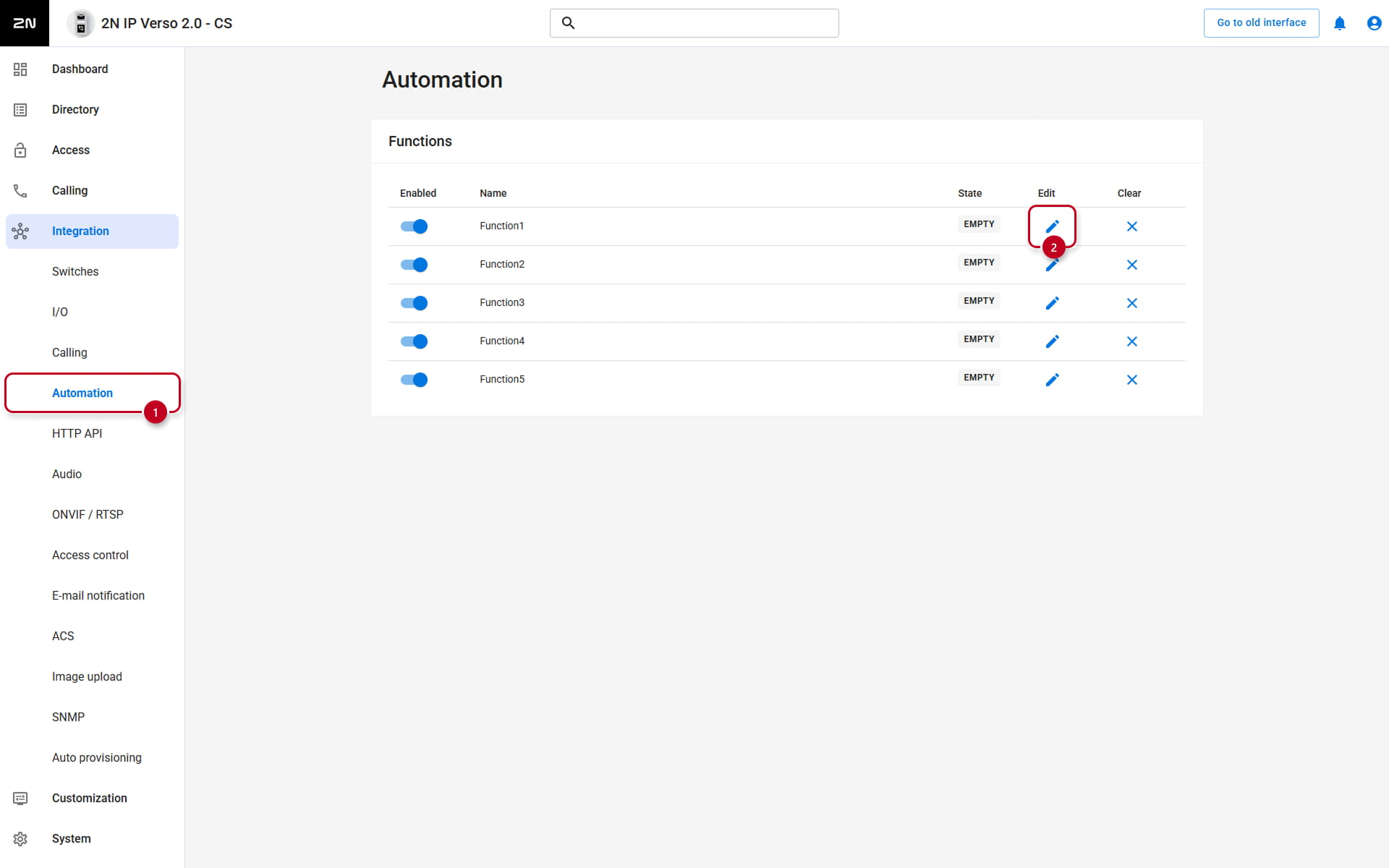The height and width of the screenshot is (868, 1389).
Task: Click Go to old interface button
Action: click(x=1261, y=23)
